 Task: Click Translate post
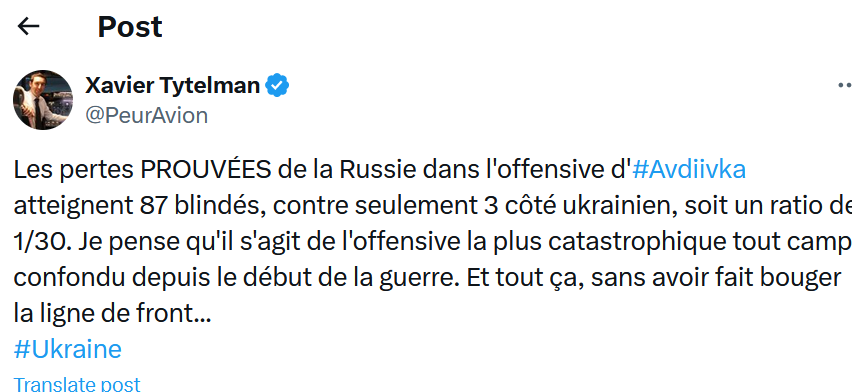pos(77,384)
